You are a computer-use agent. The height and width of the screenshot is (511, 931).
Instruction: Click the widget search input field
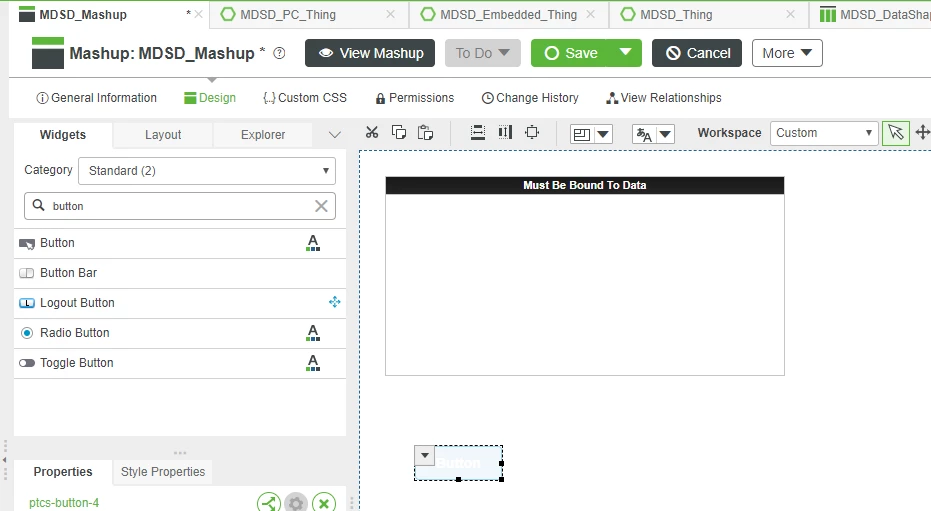click(180, 206)
